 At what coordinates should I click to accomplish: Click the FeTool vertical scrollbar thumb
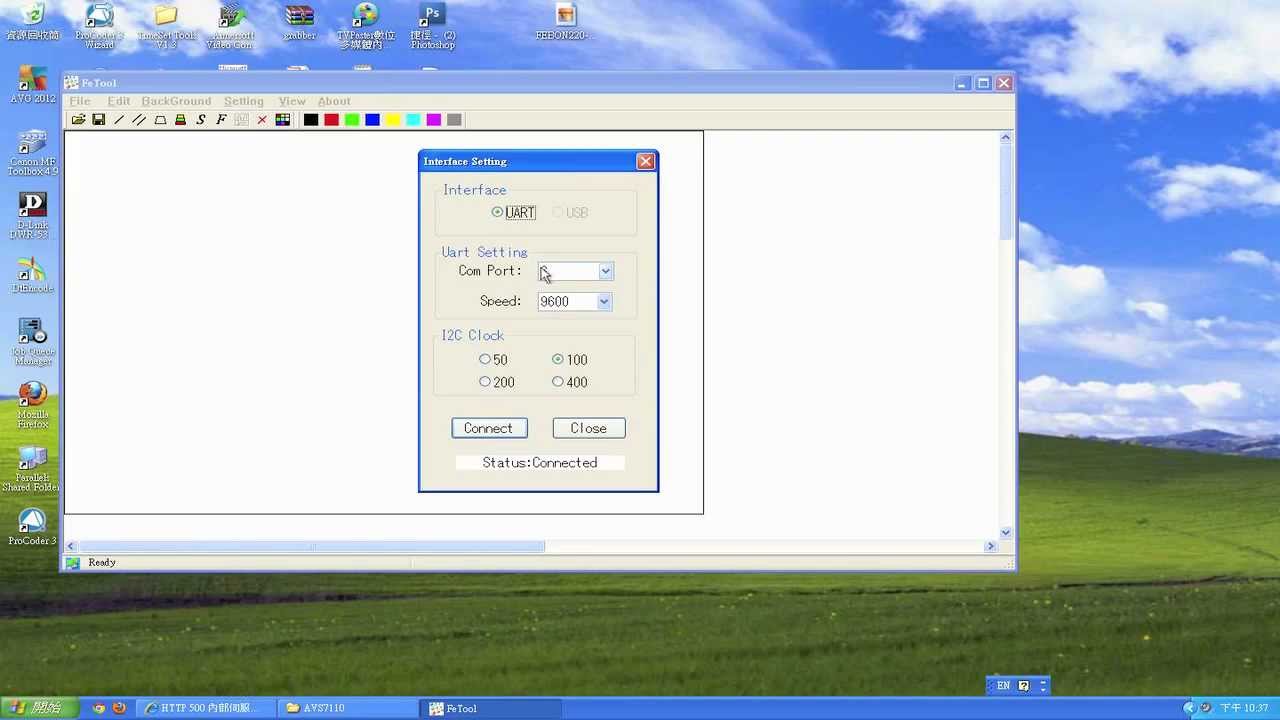1006,193
